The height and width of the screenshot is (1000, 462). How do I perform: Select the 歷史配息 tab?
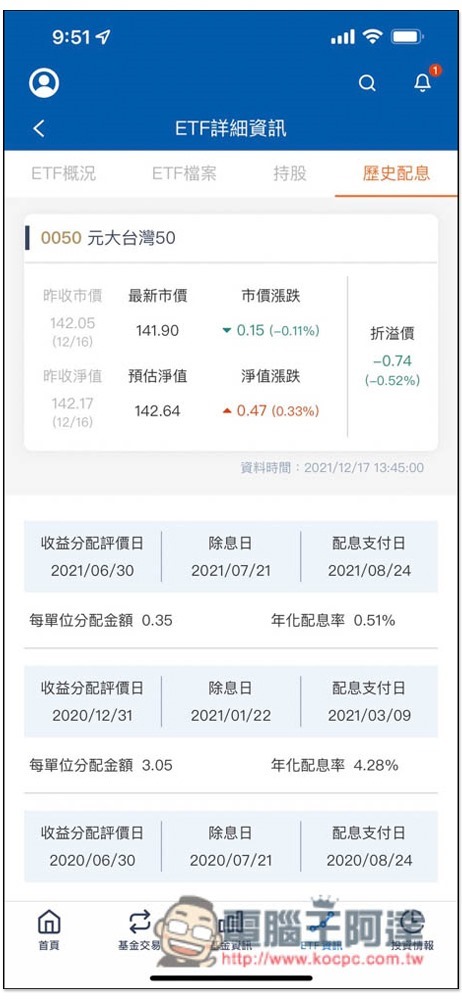[396, 173]
